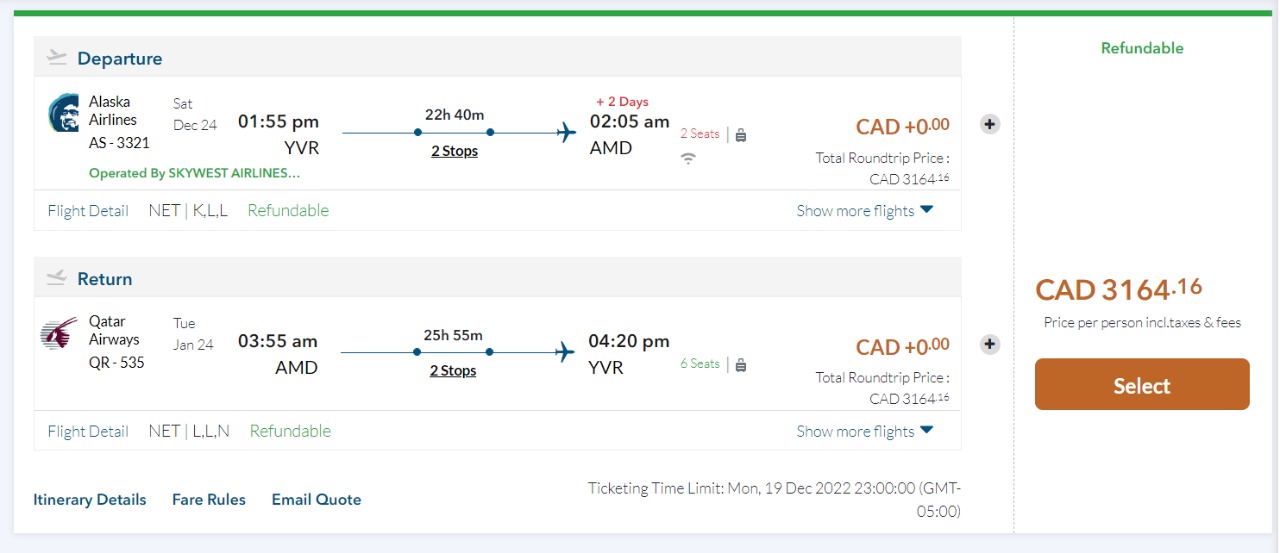Click the Departure takeoff plane icon

coord(56,58)
